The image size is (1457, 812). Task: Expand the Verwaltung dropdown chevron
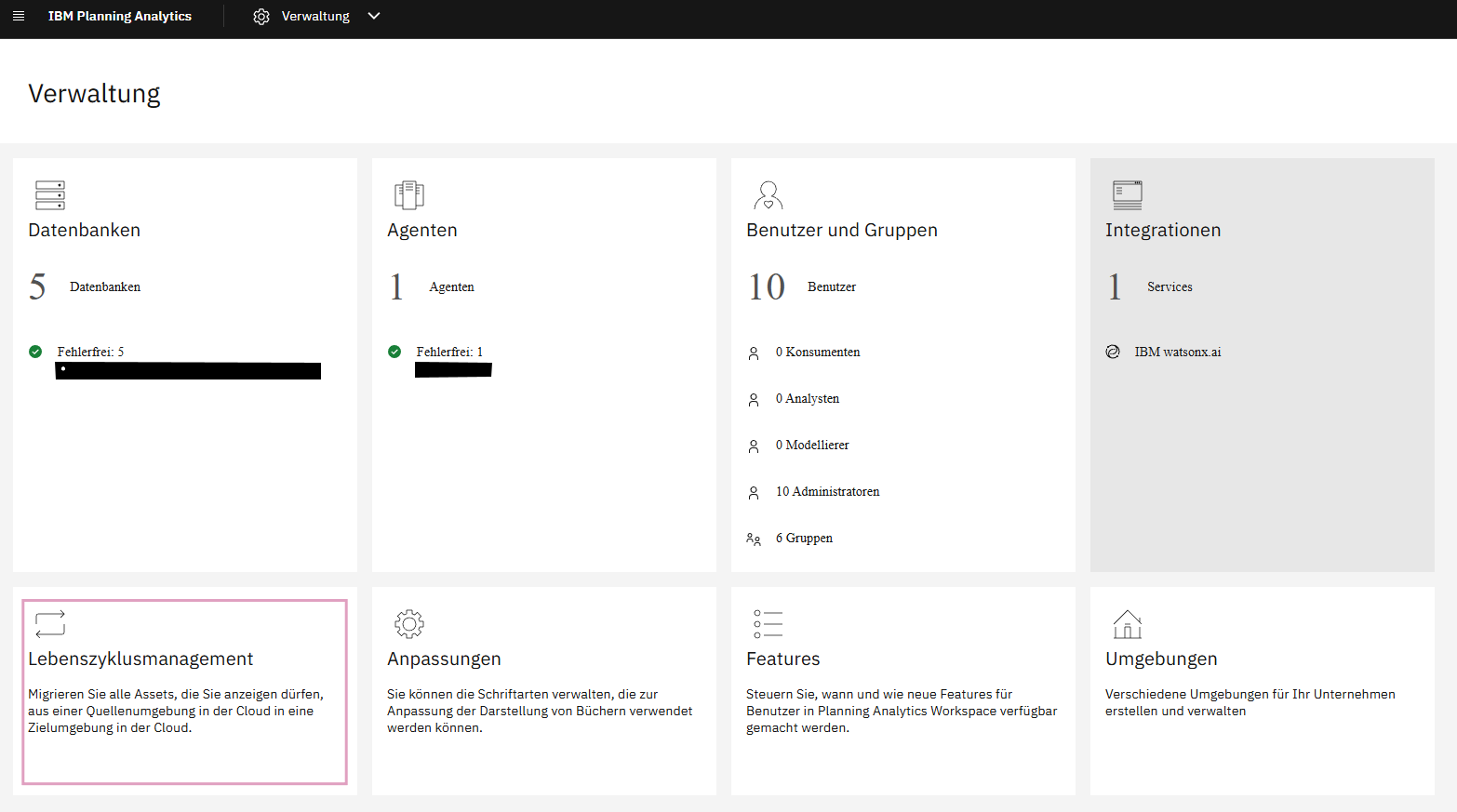pyautogui.click(x=374, y=16)
